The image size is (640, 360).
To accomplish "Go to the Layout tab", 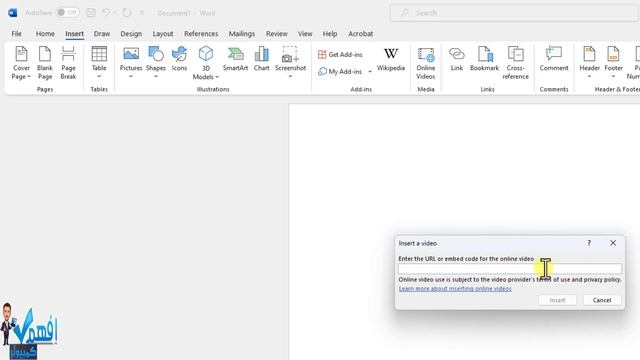I will pos(163,34).
